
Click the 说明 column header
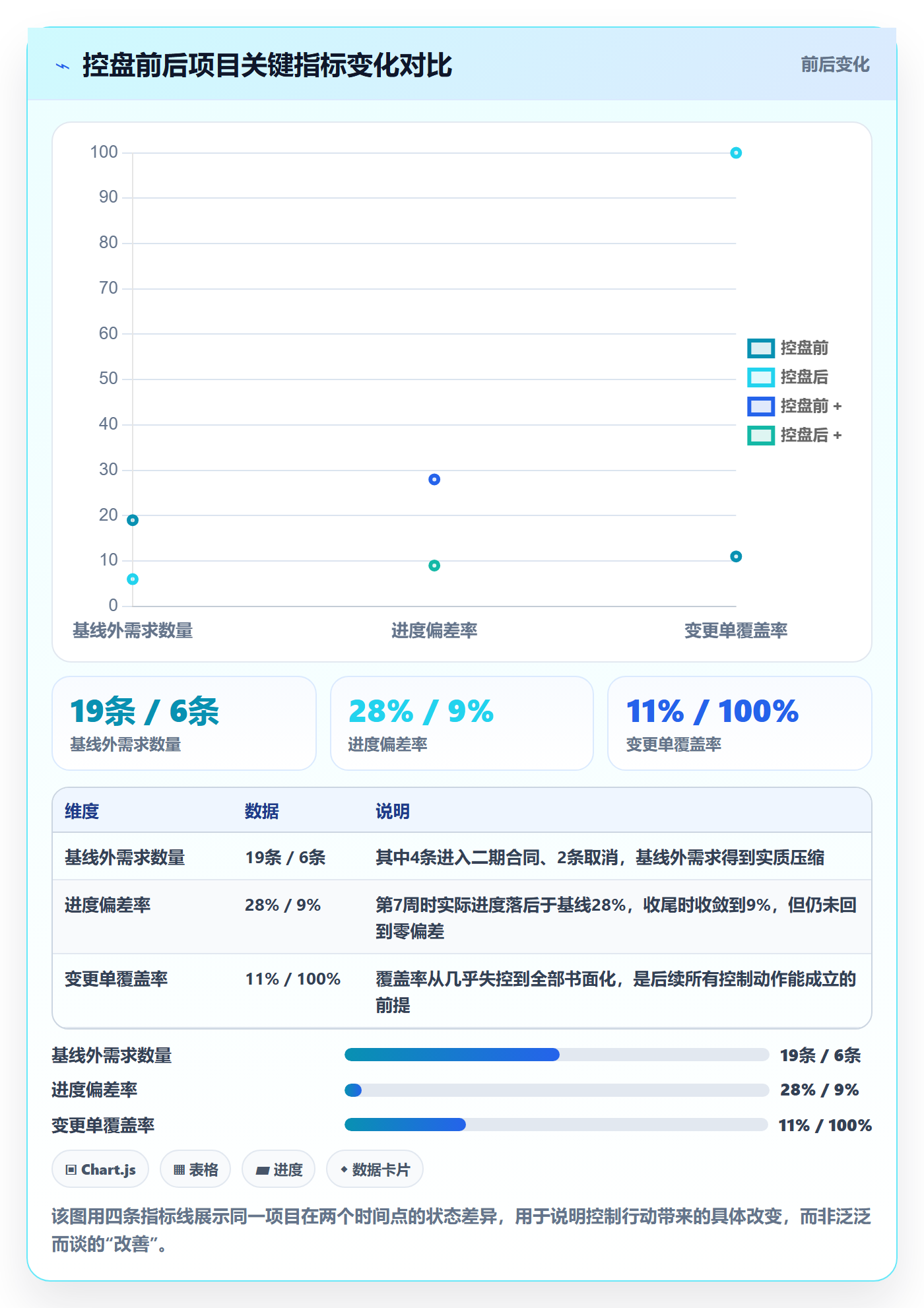393,811
